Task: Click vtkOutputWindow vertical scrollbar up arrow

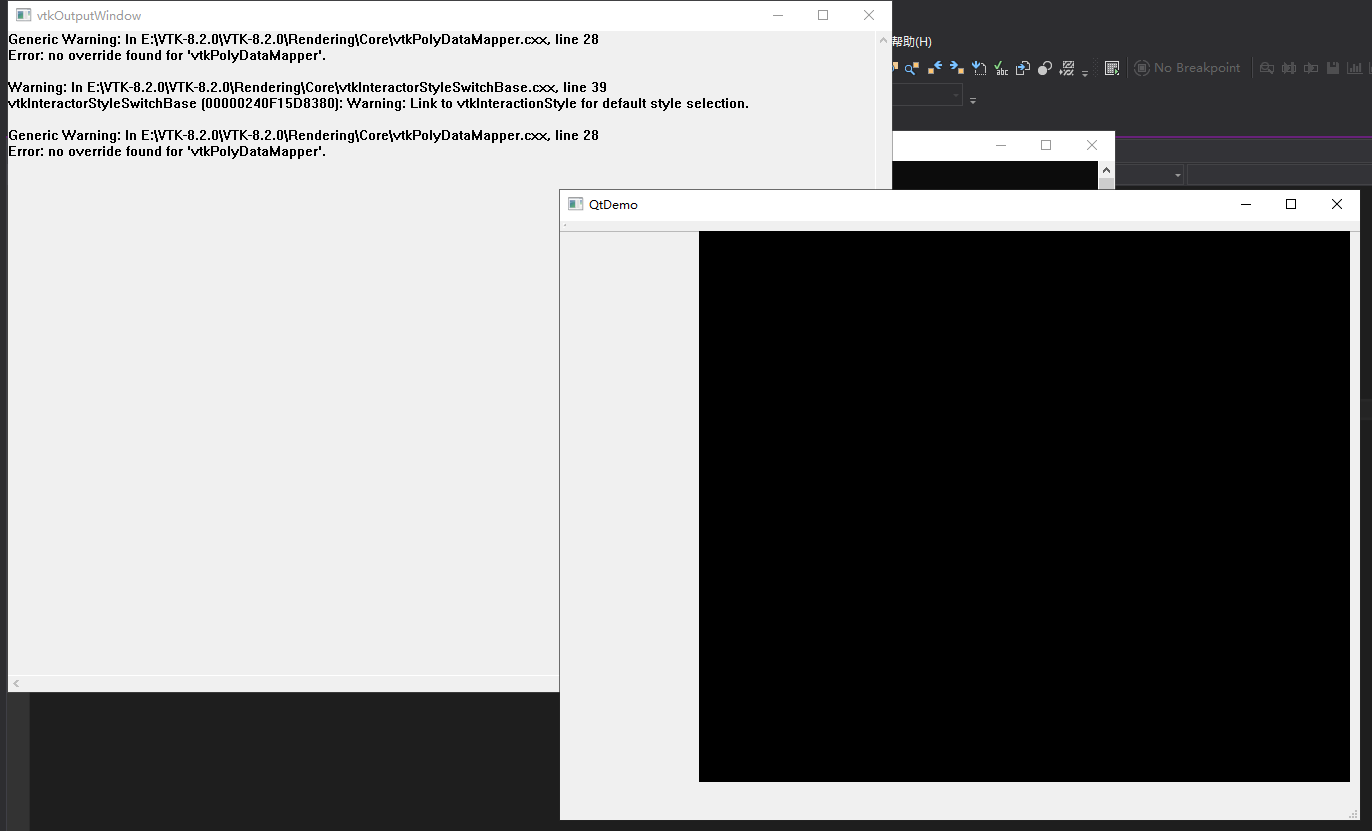Action: click(x=883, y=41)
